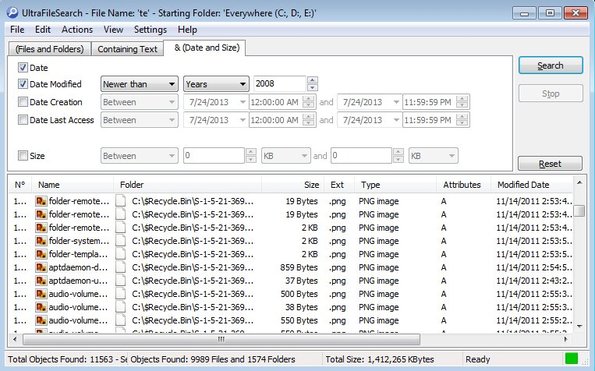Click folder page icon in 37 Bytes row
This screenshot has width=595, height=371.
tap(121, 281)
